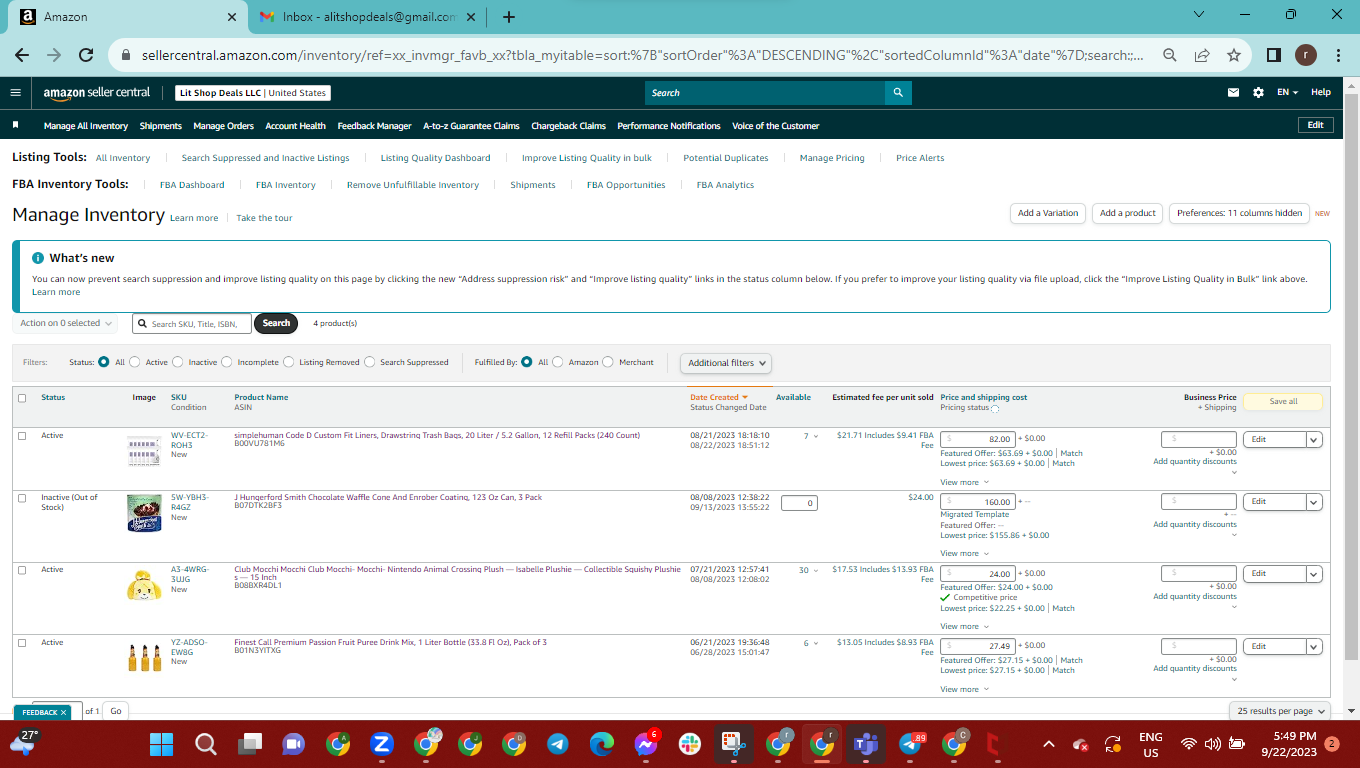The image size is (1360, 768).
Task: Tick the select-all checkbox in table header
Action: coord(22,398)
